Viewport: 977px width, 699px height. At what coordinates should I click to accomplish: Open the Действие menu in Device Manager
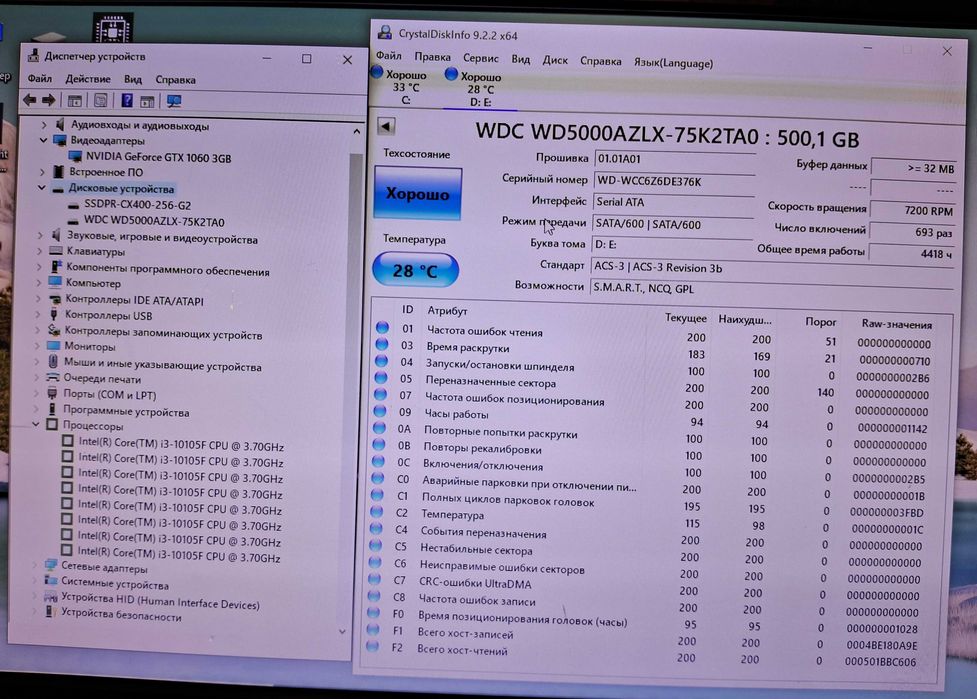(88, 79)
